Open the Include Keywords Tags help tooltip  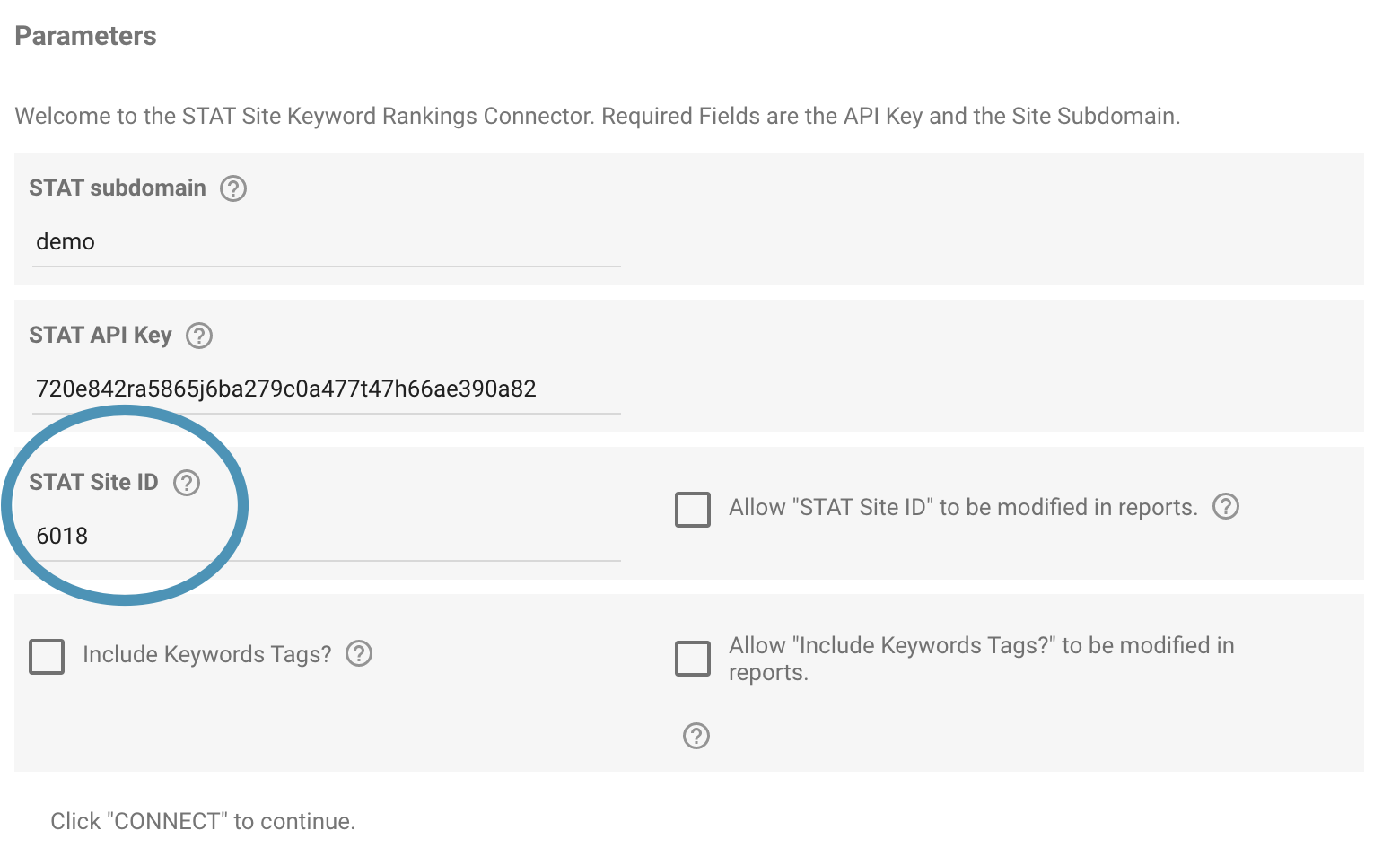(358, 654)
